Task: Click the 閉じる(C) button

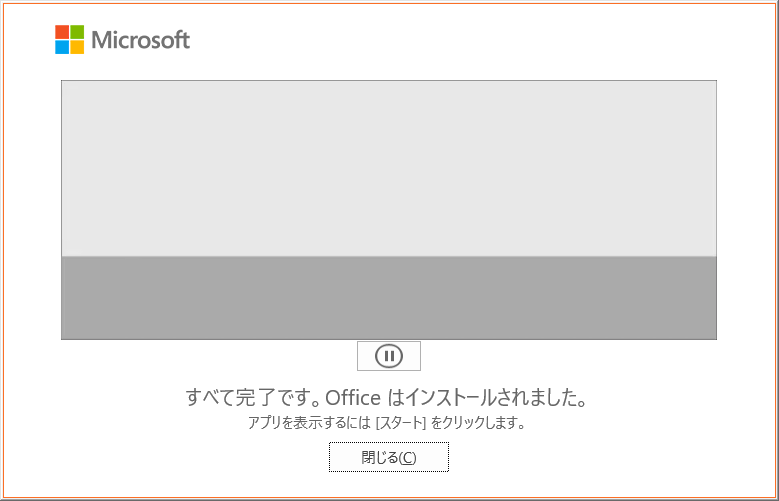Action: coord(389,457)
